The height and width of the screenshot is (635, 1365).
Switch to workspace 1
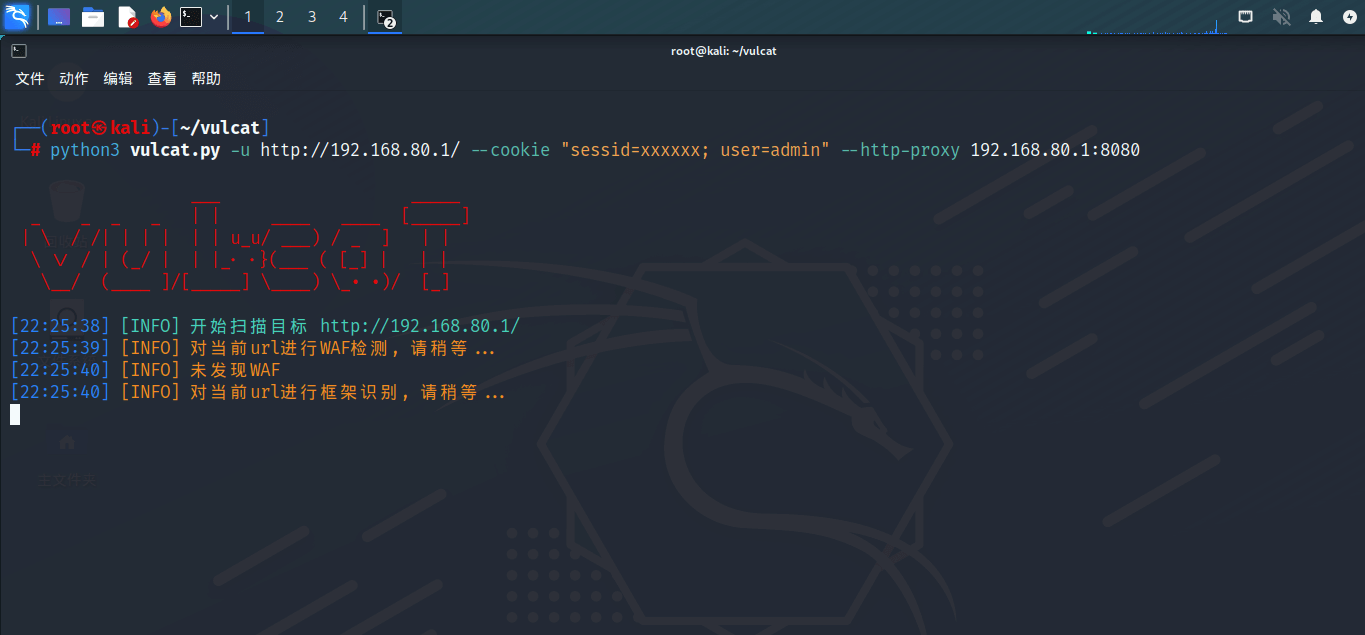[x=248, y=17]
